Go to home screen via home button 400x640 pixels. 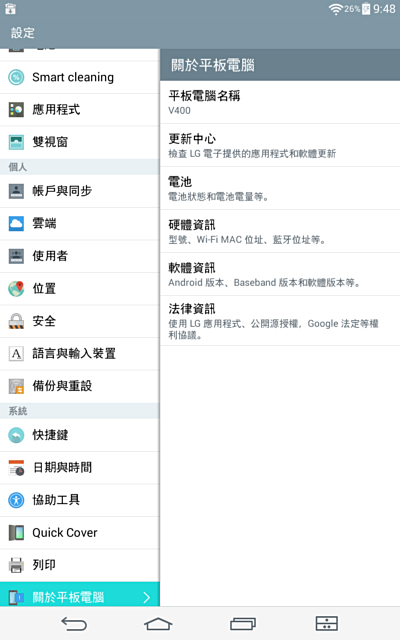tap(158, 624)
